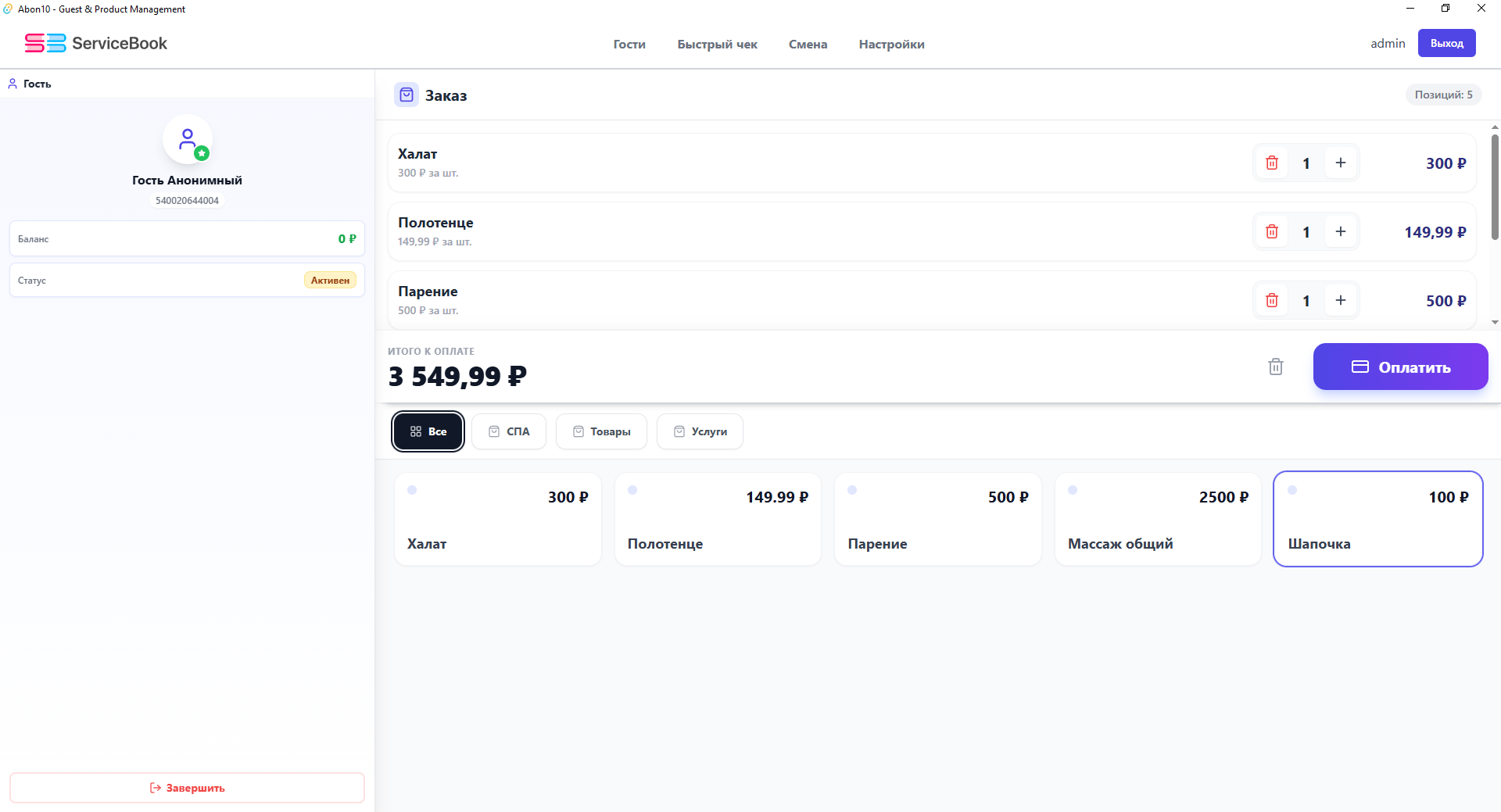Screen dimensions: 1501x812
Task: Add Полотенце product card to order
Action: click(718, 519)
